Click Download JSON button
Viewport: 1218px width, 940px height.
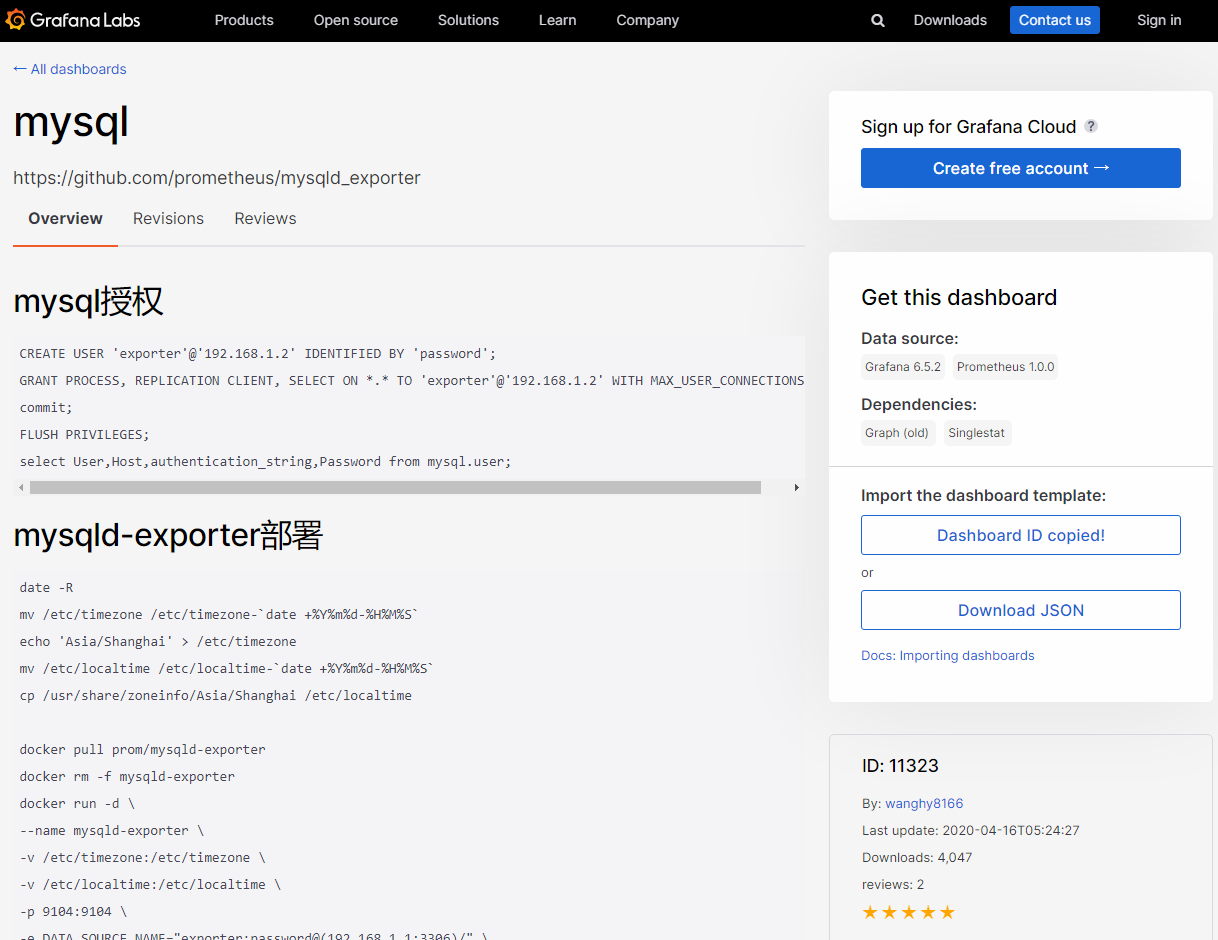[1021, 610]
